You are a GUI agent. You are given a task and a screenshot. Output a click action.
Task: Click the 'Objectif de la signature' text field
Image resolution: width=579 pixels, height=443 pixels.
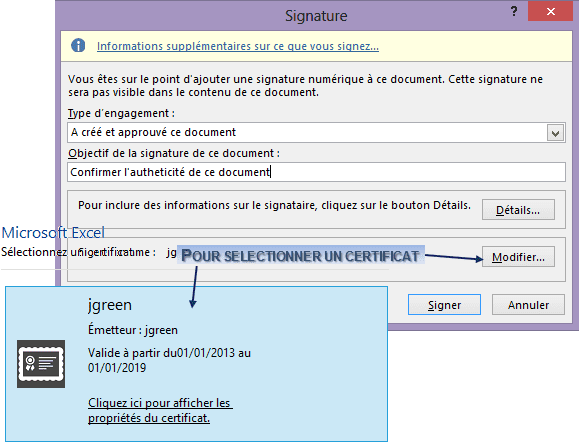pos(316,172)
